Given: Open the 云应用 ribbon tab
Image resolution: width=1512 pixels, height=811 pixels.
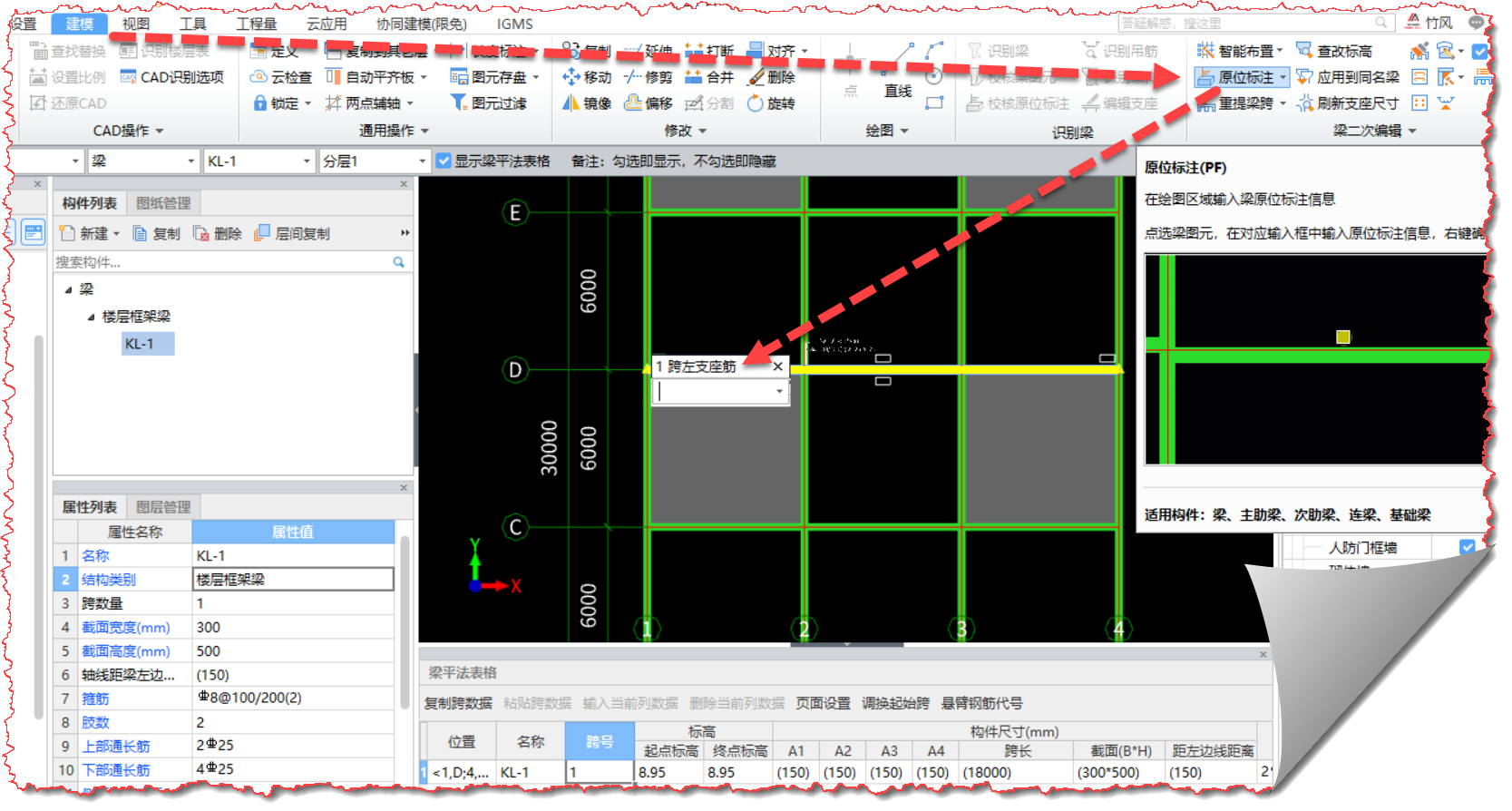Looking at the screenshot, I should coord(327,24).
